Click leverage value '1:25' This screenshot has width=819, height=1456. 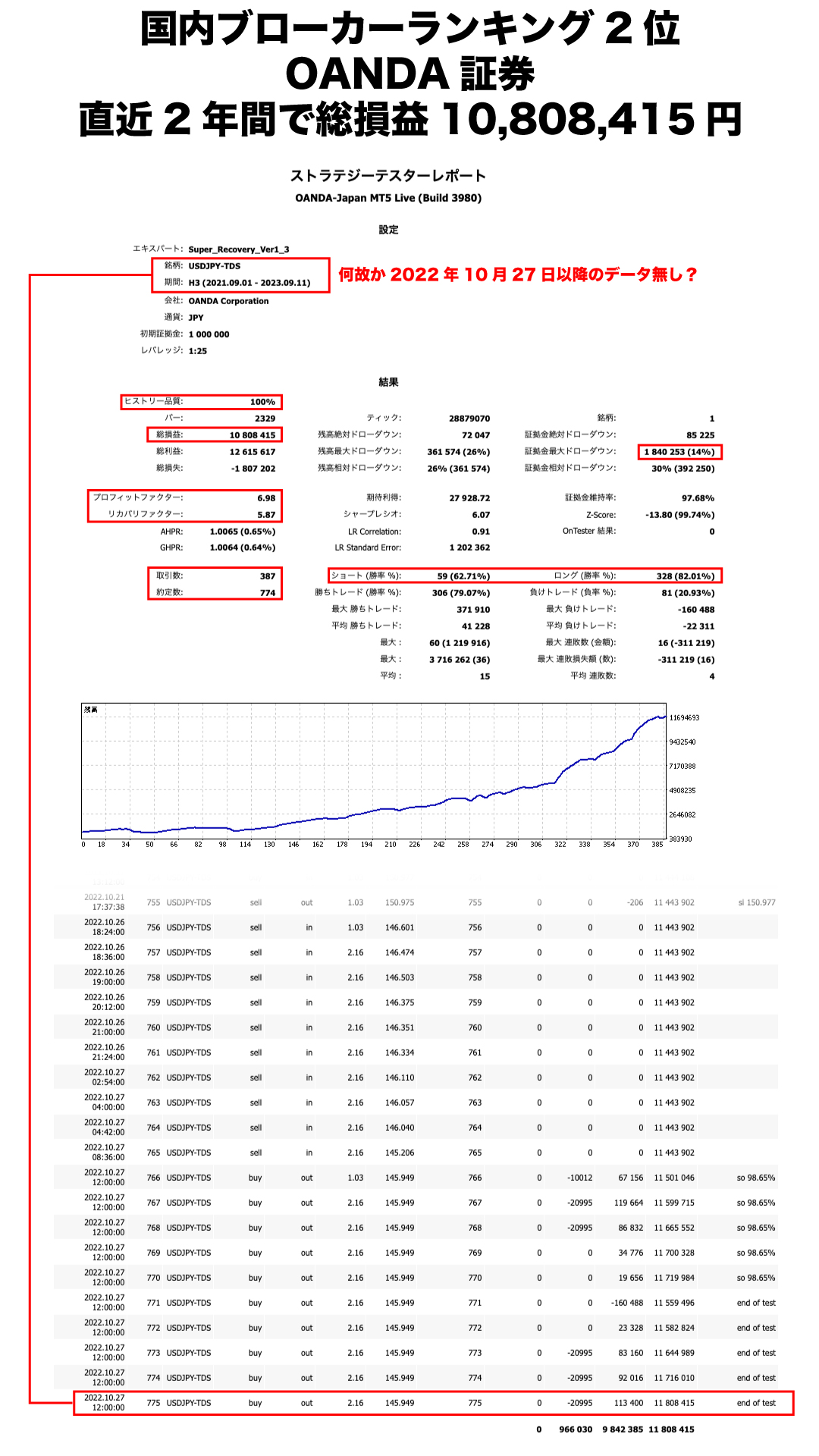(197, 351)
